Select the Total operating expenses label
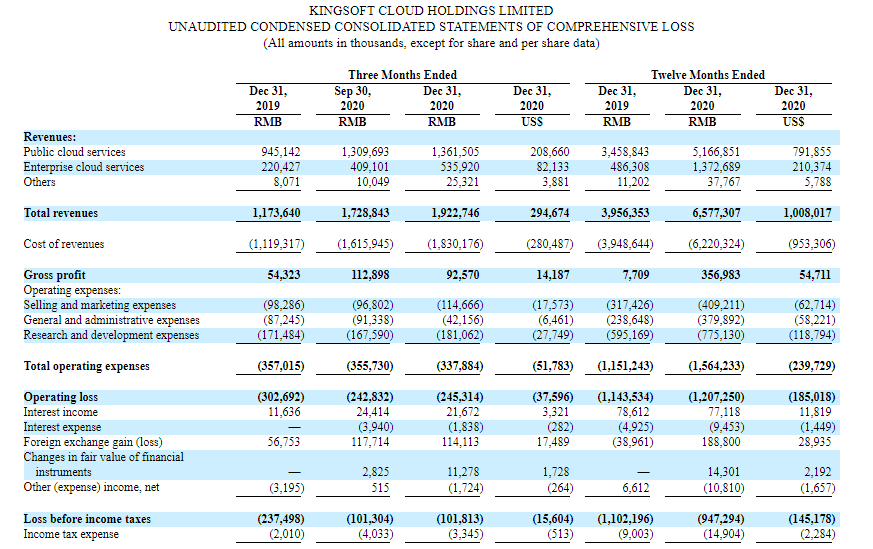The image size is (873, 549). pyautogui.click(x=86, y=366)
